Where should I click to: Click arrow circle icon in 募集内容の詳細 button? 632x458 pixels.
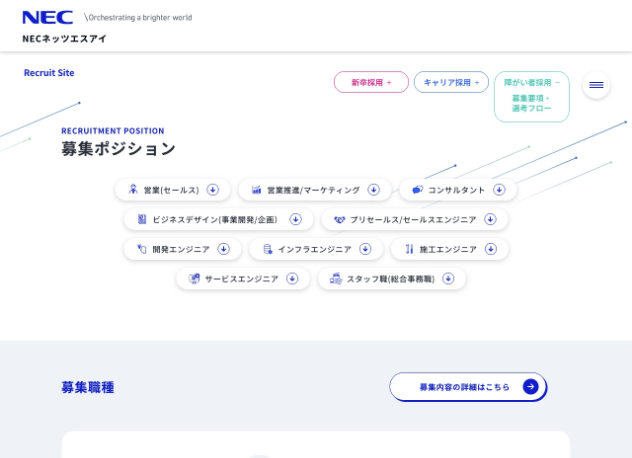[x=530, y=387]
